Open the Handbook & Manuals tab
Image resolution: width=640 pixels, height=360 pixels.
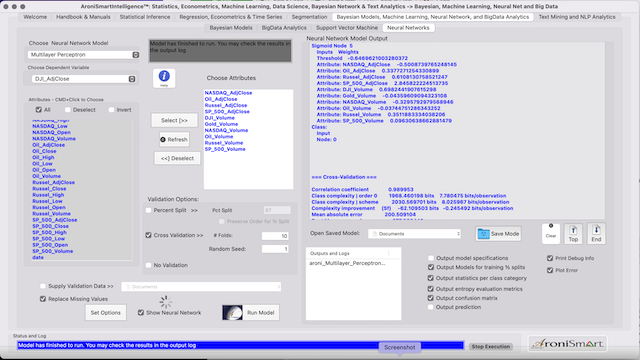pyautogui.click(x=83, y=17)
